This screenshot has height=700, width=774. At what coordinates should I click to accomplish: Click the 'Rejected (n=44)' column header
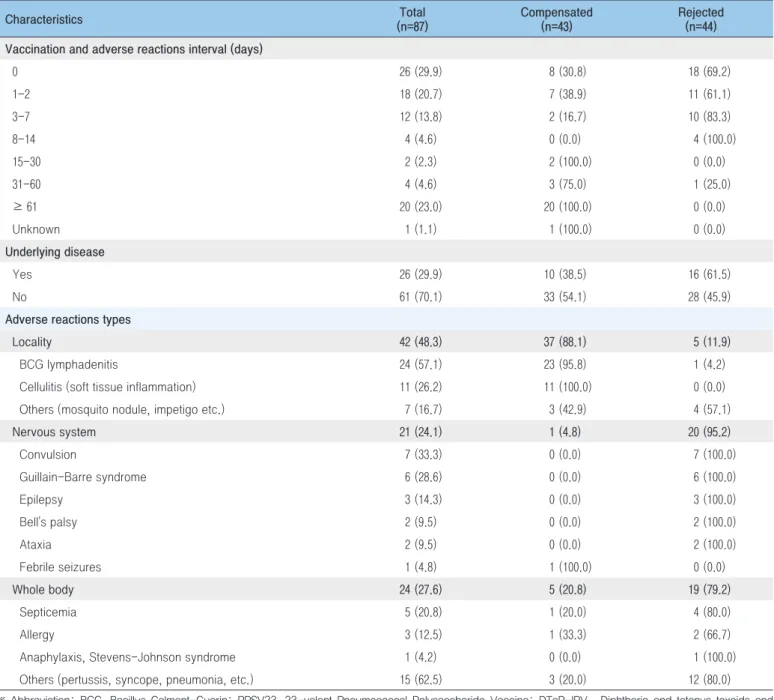700,19
